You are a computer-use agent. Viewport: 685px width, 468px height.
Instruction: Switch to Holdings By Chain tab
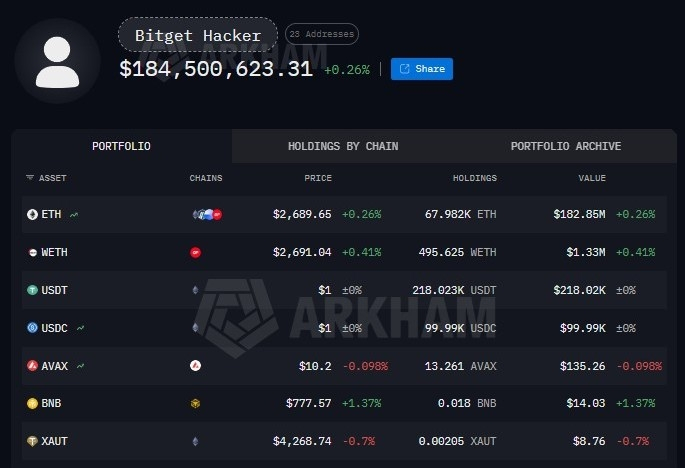point(343,146)
